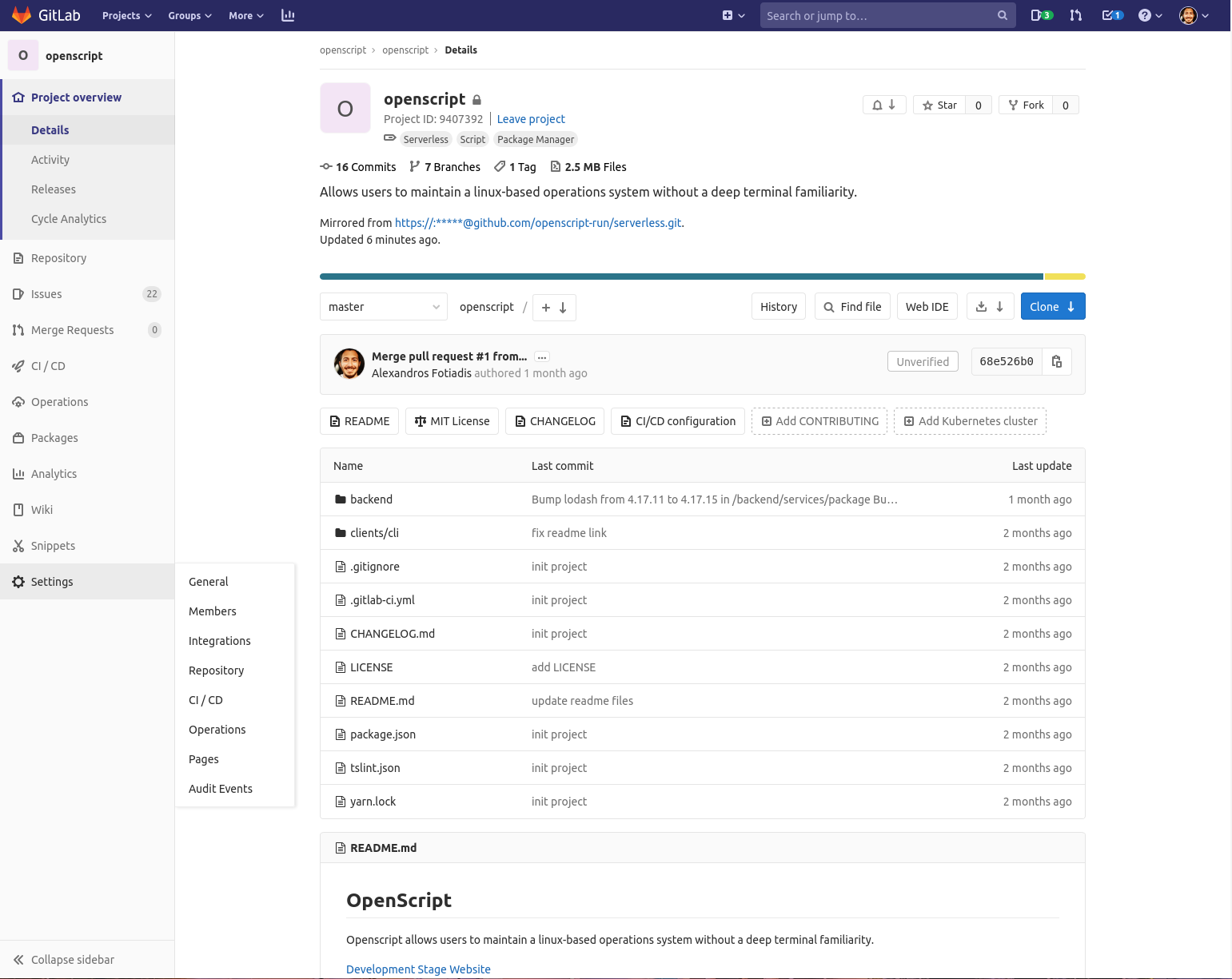Click the Serverless topic tag
1232x979 pixels.
tap(425, 139)
